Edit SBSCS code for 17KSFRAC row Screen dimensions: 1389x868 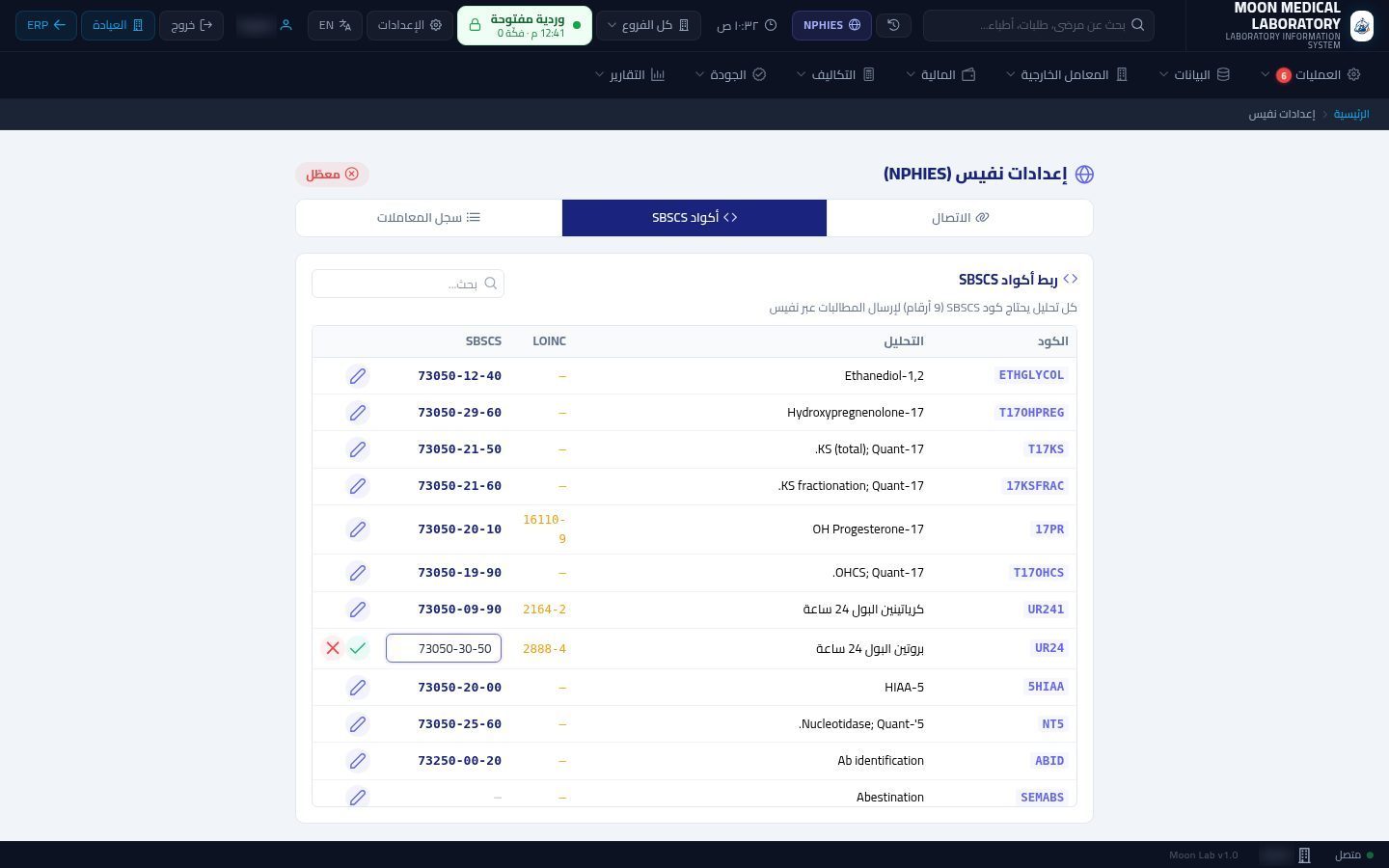coord(357,486)
